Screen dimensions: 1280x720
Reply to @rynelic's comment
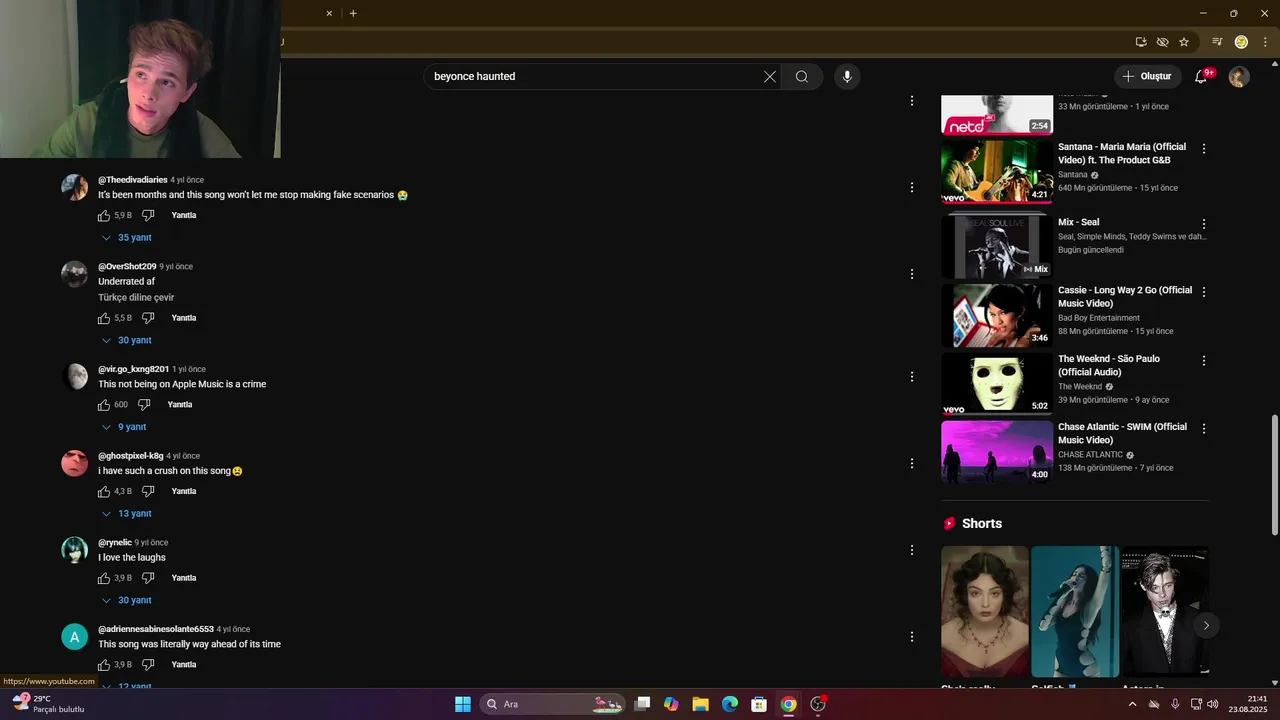point(184,579)
